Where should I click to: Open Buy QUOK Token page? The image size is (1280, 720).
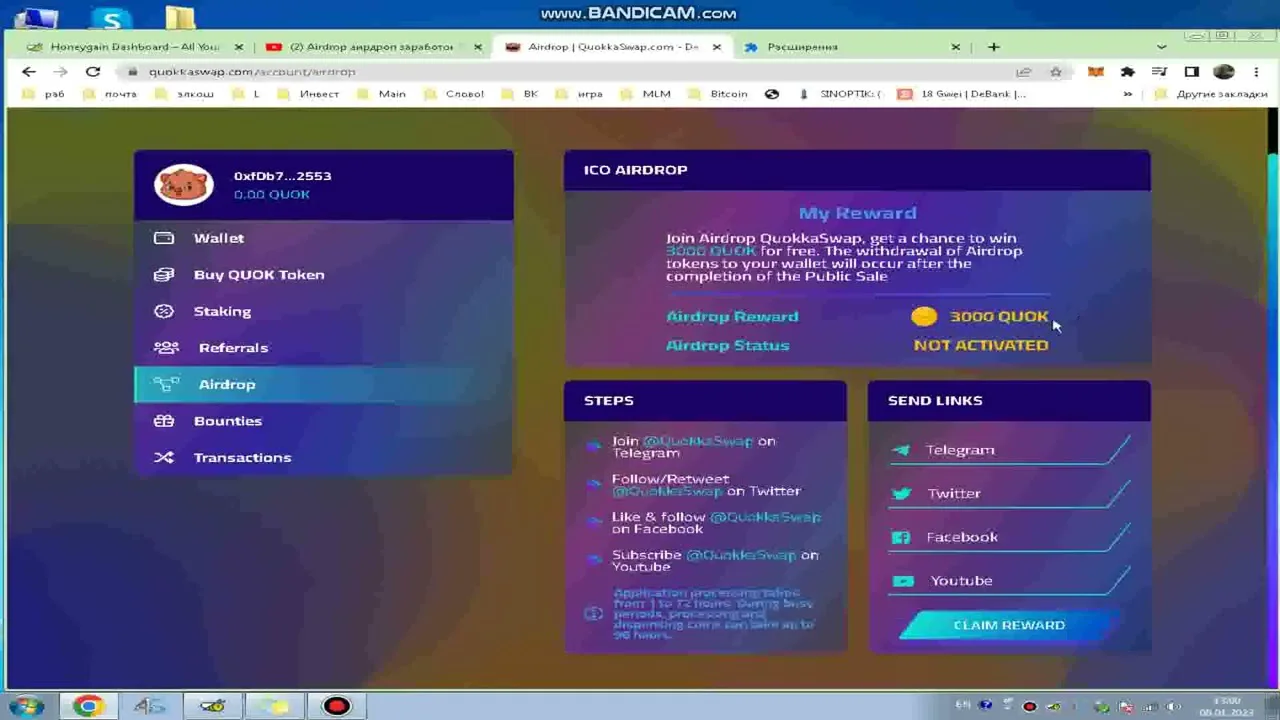point(258,275)
